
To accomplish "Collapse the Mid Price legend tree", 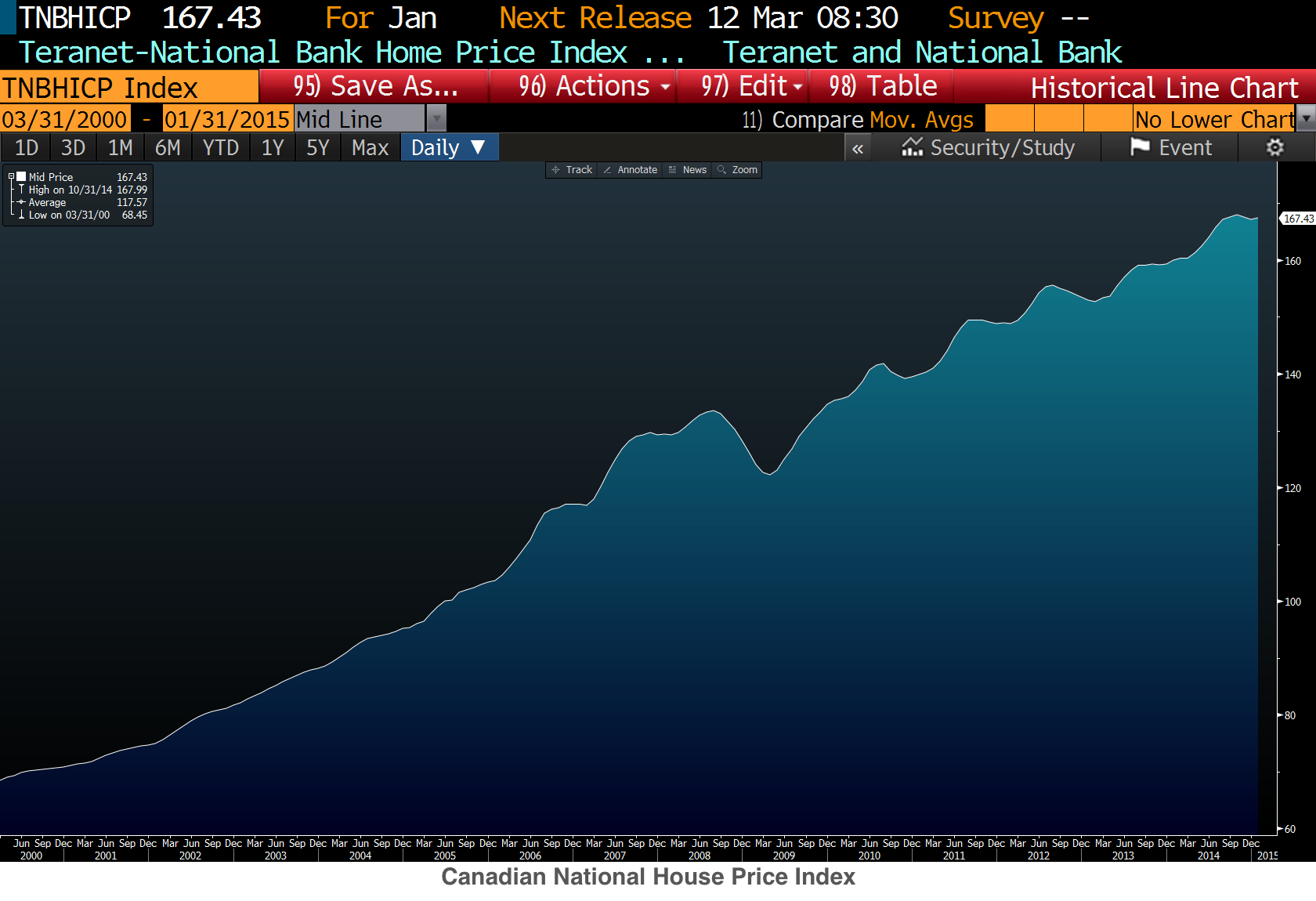I will [11, 177].
